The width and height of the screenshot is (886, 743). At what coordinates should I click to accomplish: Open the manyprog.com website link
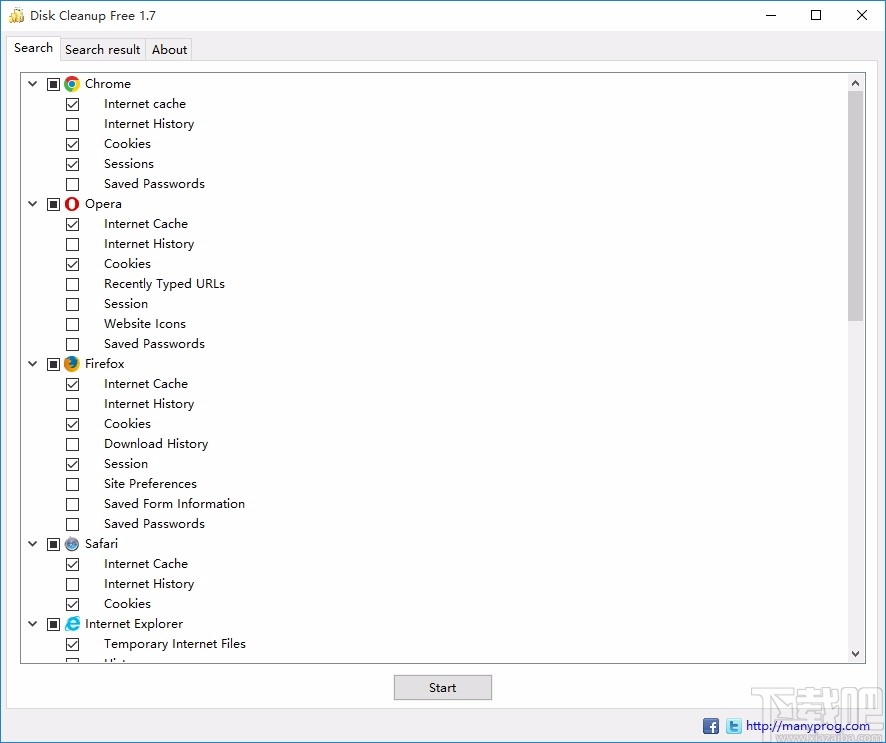810,725
